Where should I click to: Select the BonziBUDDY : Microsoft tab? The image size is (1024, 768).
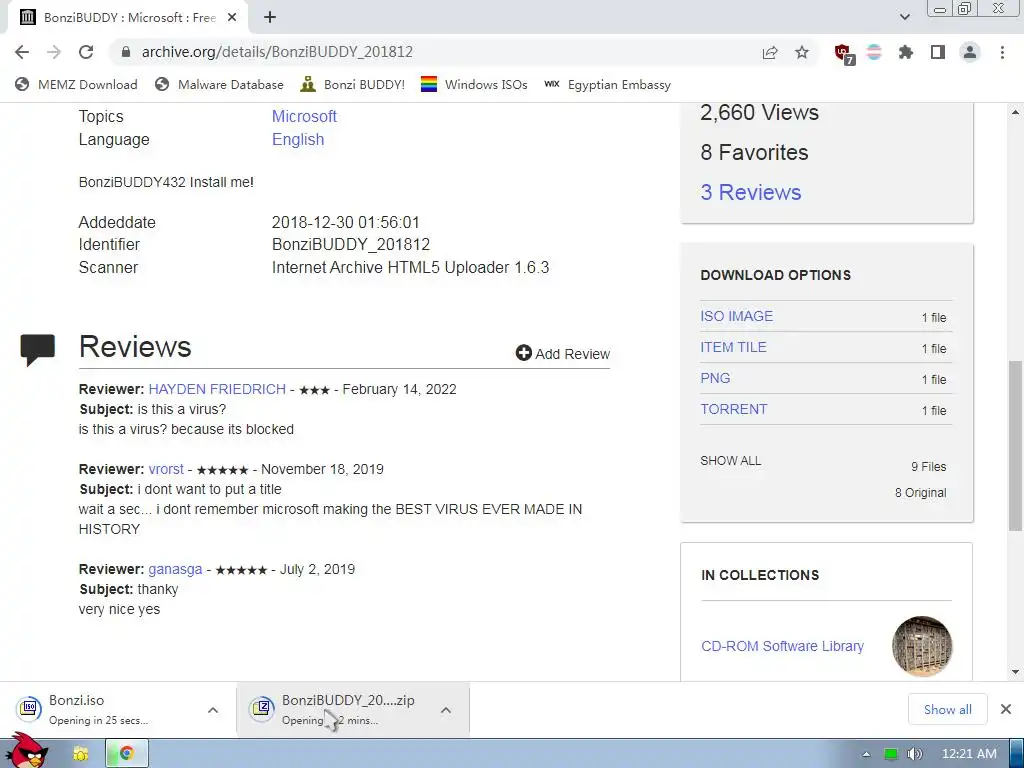128,18
